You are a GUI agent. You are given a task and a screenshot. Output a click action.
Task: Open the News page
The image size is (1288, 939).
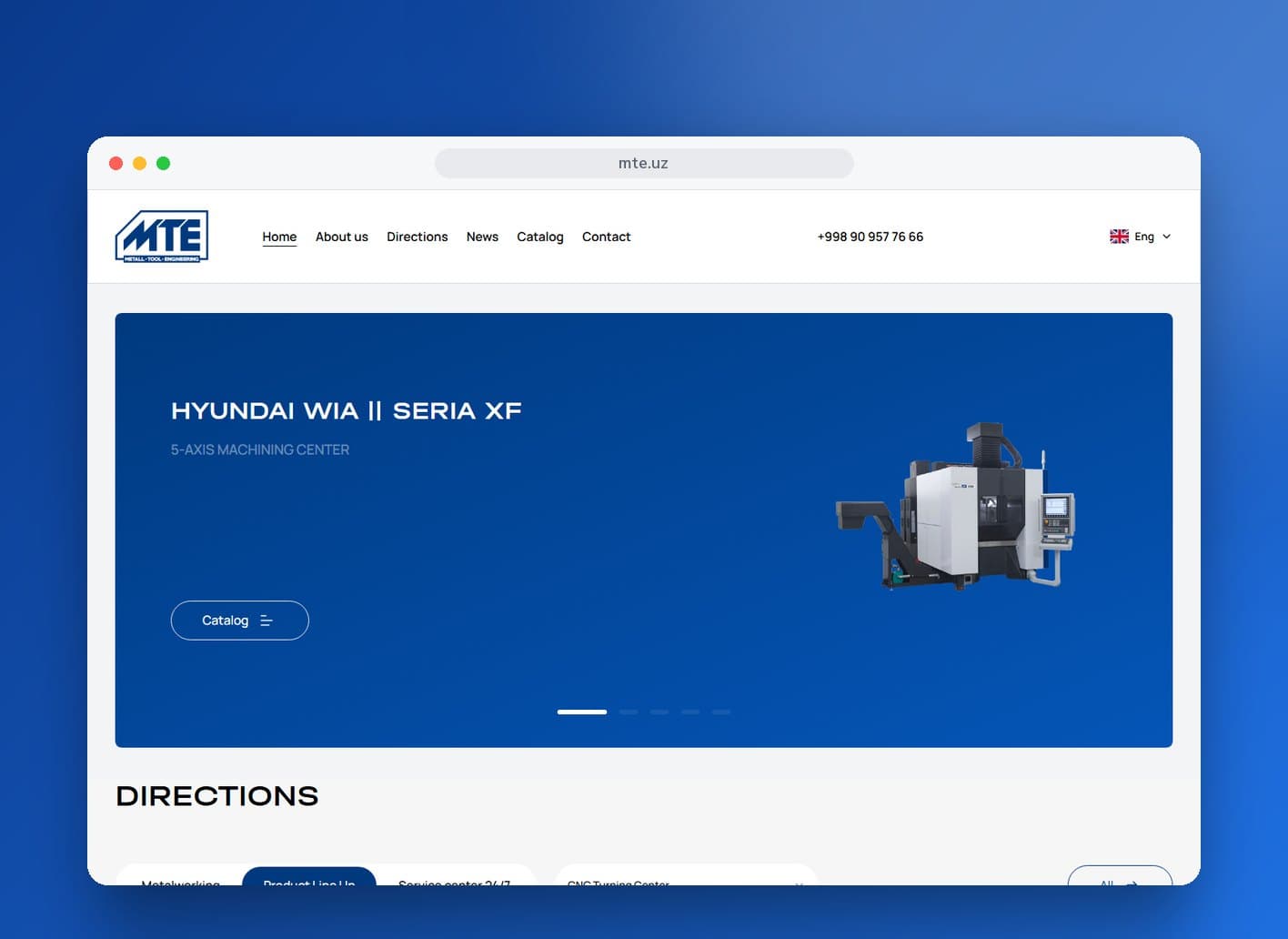tap(482, 237)
